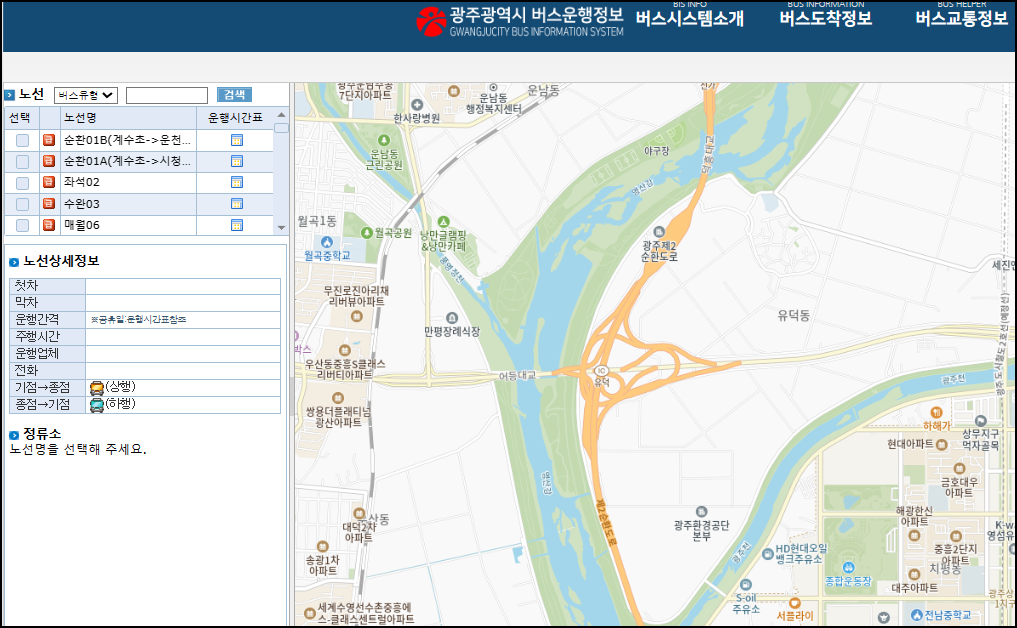Click the 월곡공원 park marker on map
The width and height of the screenshot is (1017, 628).
tap(366, 232)
